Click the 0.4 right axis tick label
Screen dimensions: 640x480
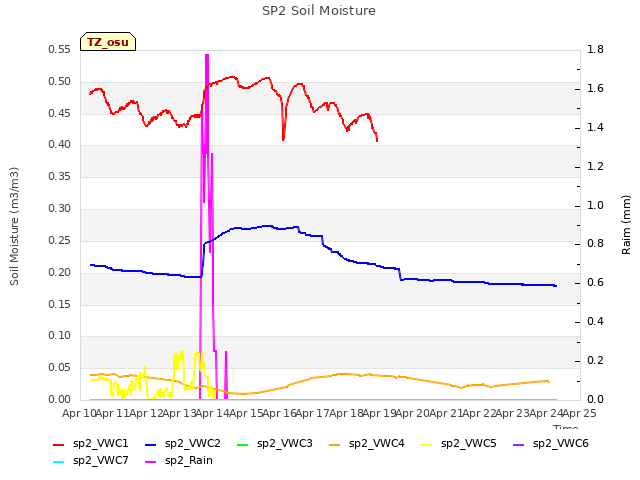(596, 322)
